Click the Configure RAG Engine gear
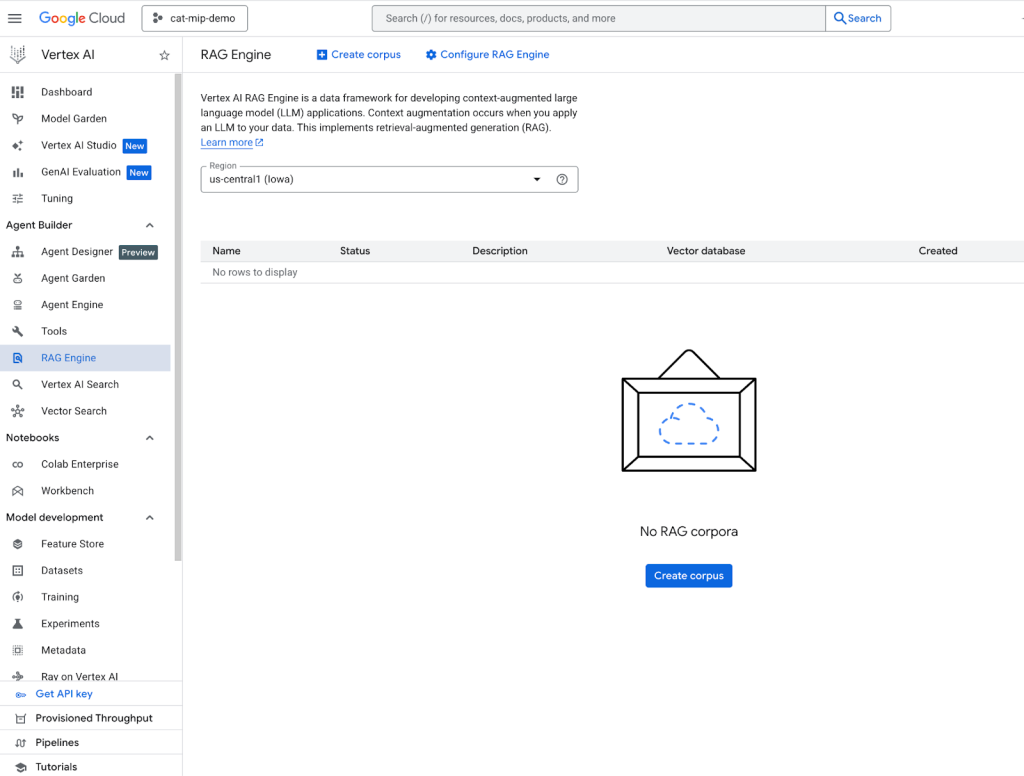1024x776 pixels. 431,55
